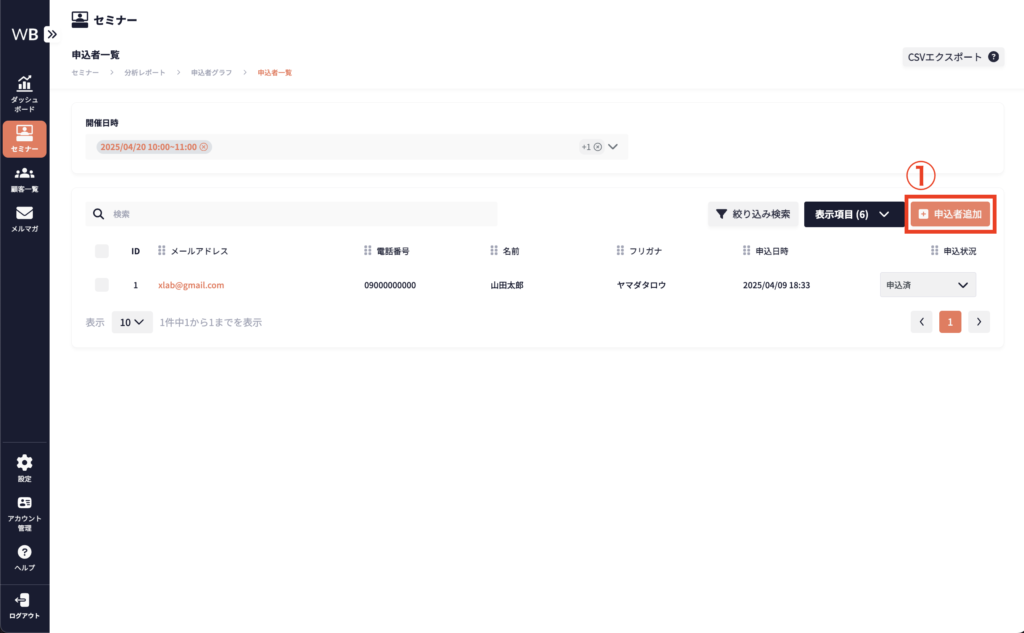Image resolution: width=1024 pixels, height=633 pixels.
Task: Check the row checkbox for ID 1
Action: pyautogui.click(x=101, y=285)
